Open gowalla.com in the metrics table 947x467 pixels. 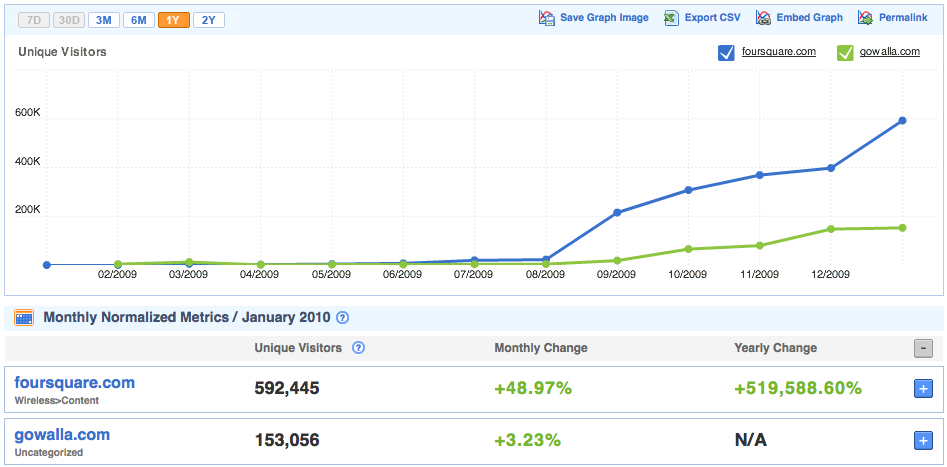click(62, 435)
